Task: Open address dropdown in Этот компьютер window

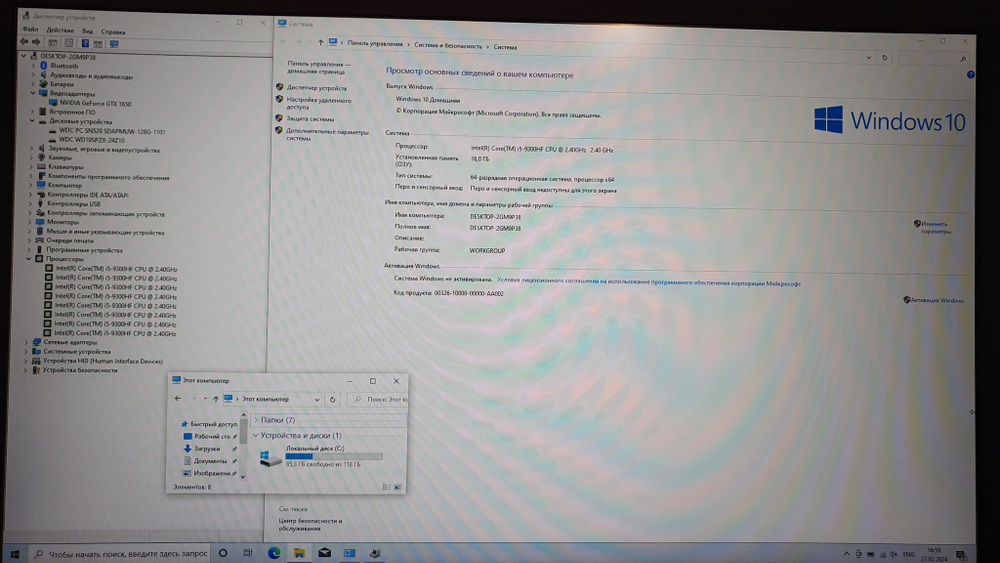Action: point(317,400)
